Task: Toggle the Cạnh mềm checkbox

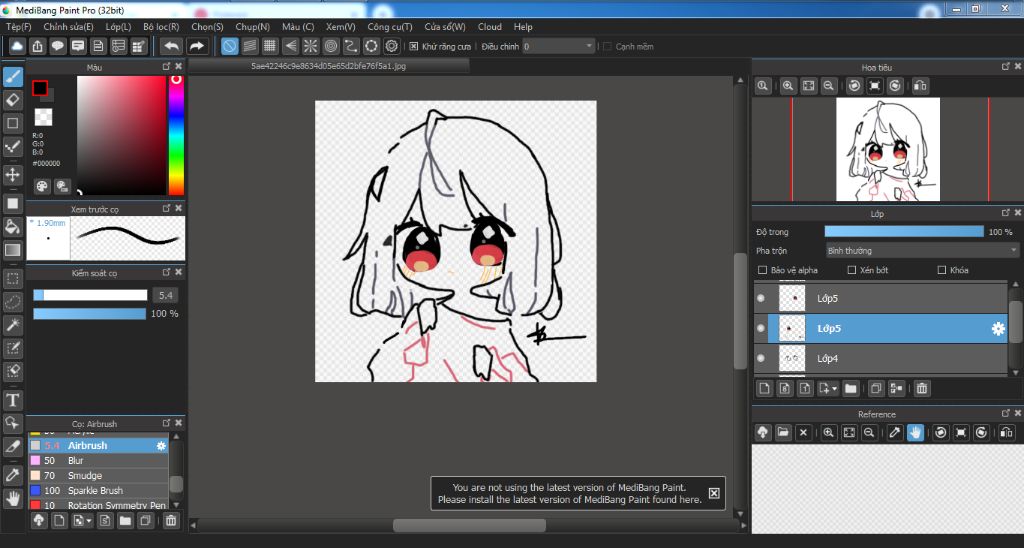Action: pyautogui.click(x=607, y=46)
